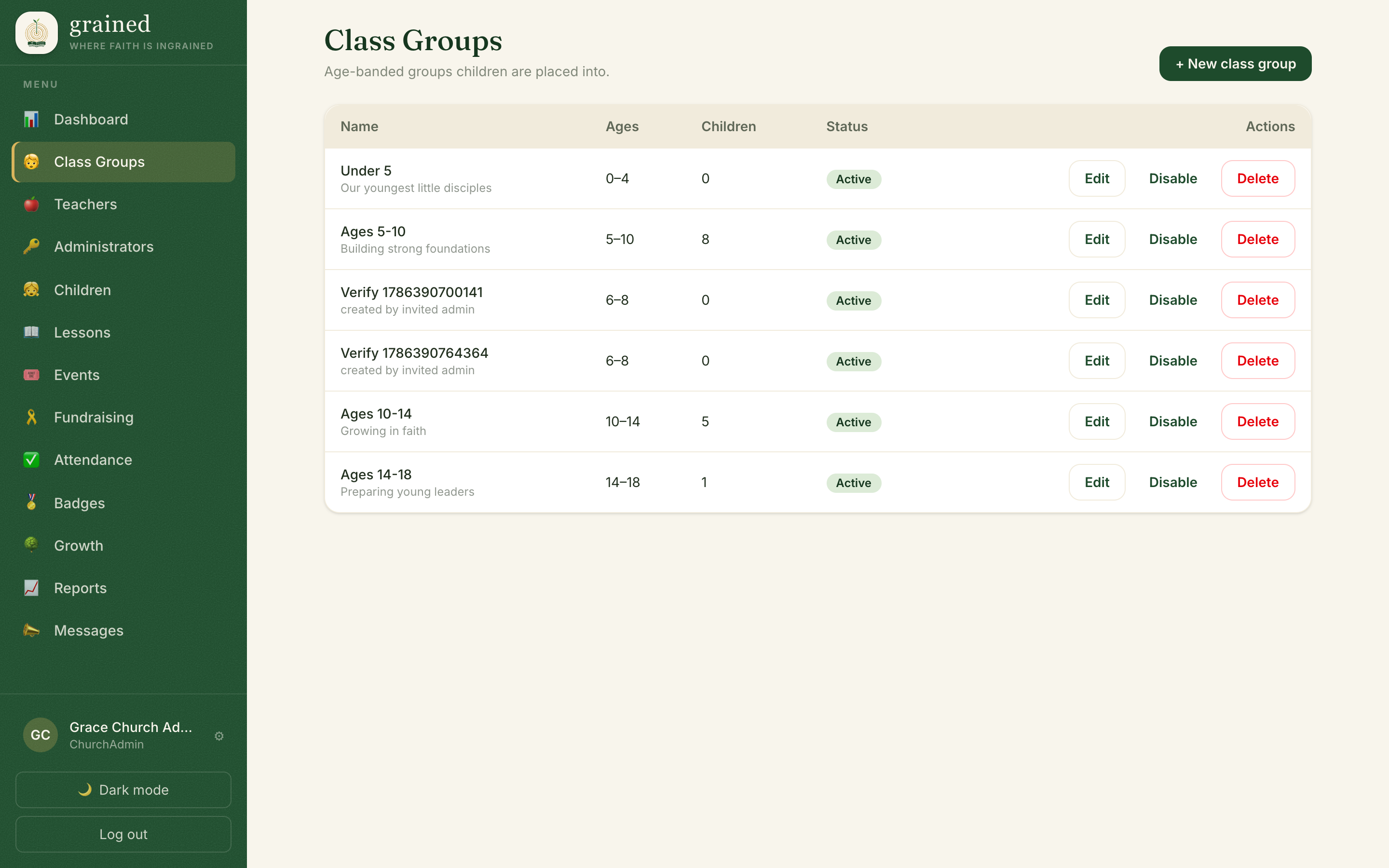Click the Grace Church Ad... profile name
Viewport: 1389px width, 868px height.
point(131,727)
